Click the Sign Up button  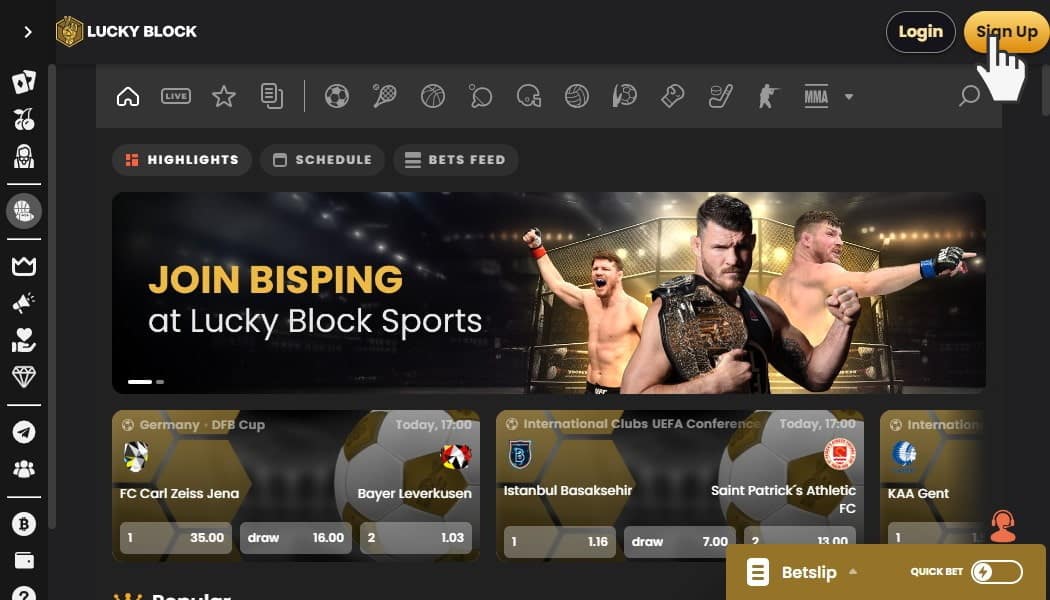pos(1006,31)
